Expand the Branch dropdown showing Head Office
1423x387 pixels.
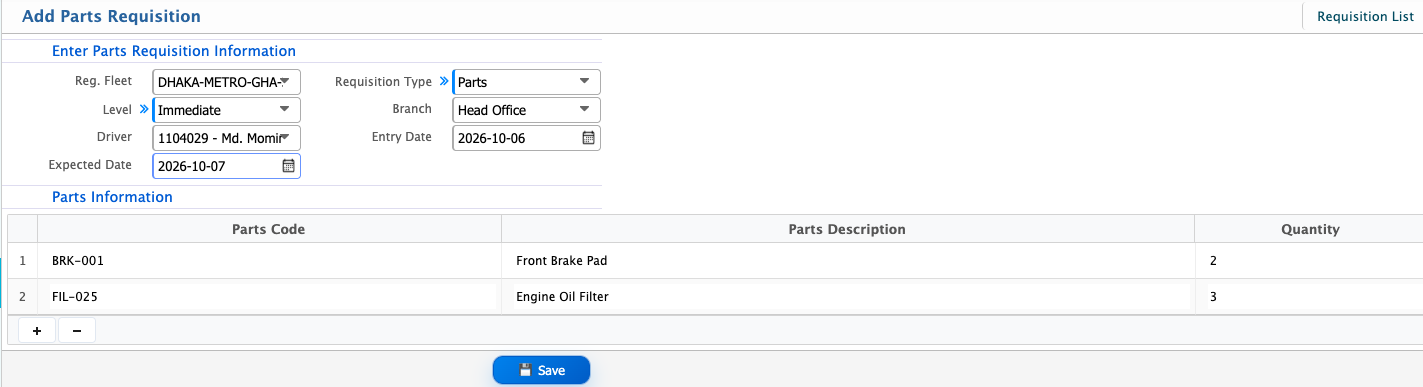[x=527, y=110]
